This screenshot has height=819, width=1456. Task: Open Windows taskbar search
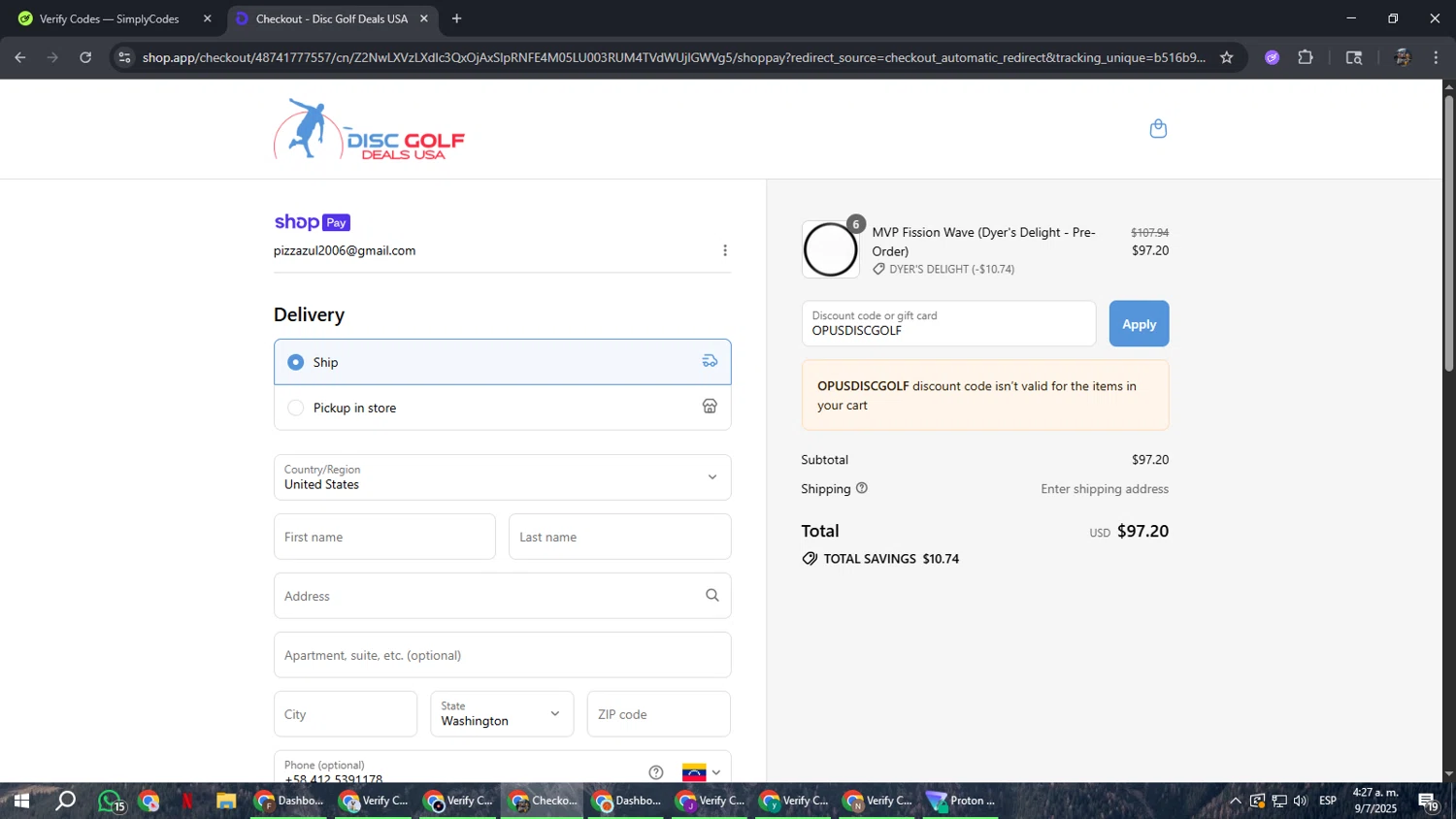click(65, 801)
